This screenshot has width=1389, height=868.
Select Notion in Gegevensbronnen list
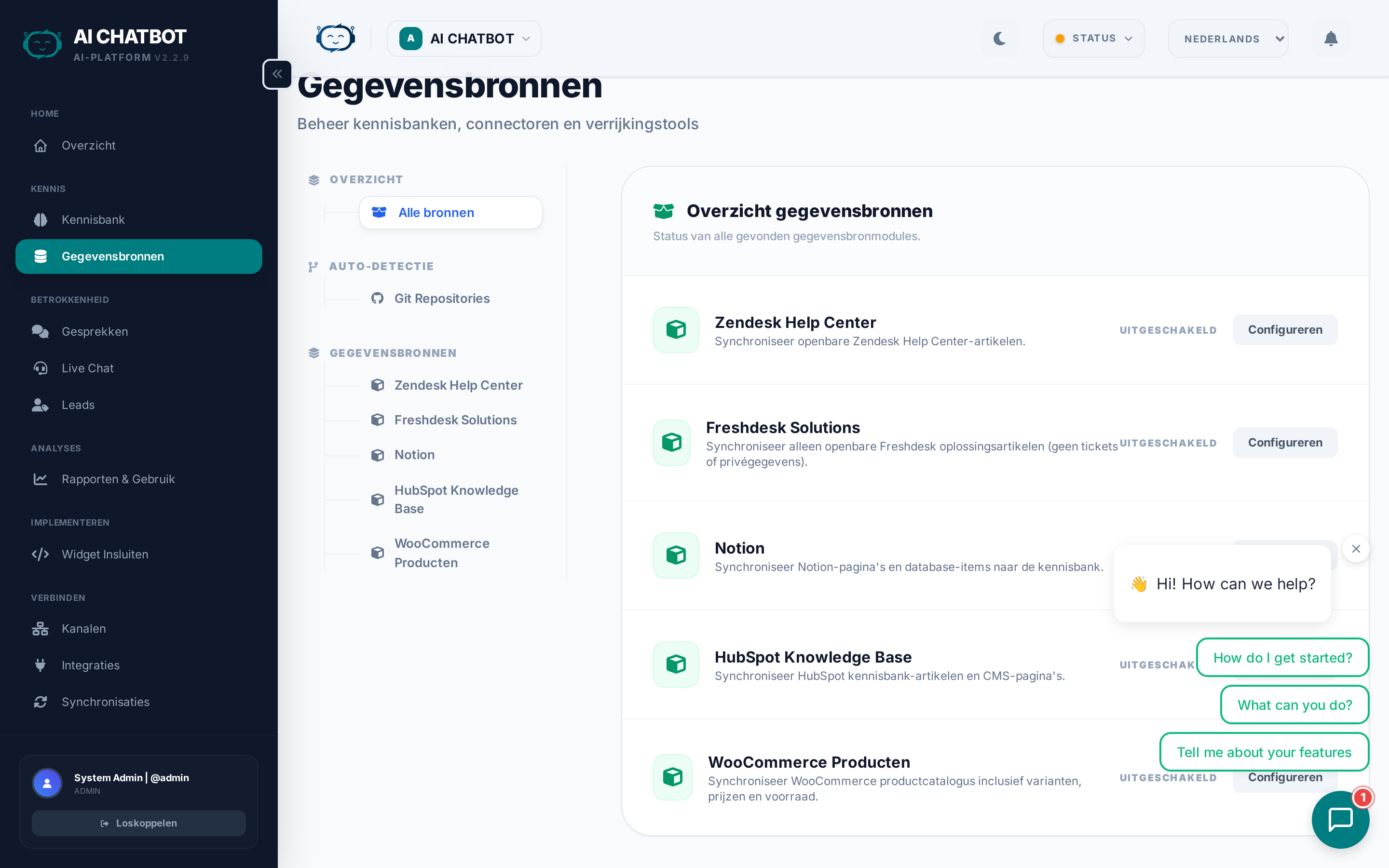pyautogui.click(x=414, y=455)
